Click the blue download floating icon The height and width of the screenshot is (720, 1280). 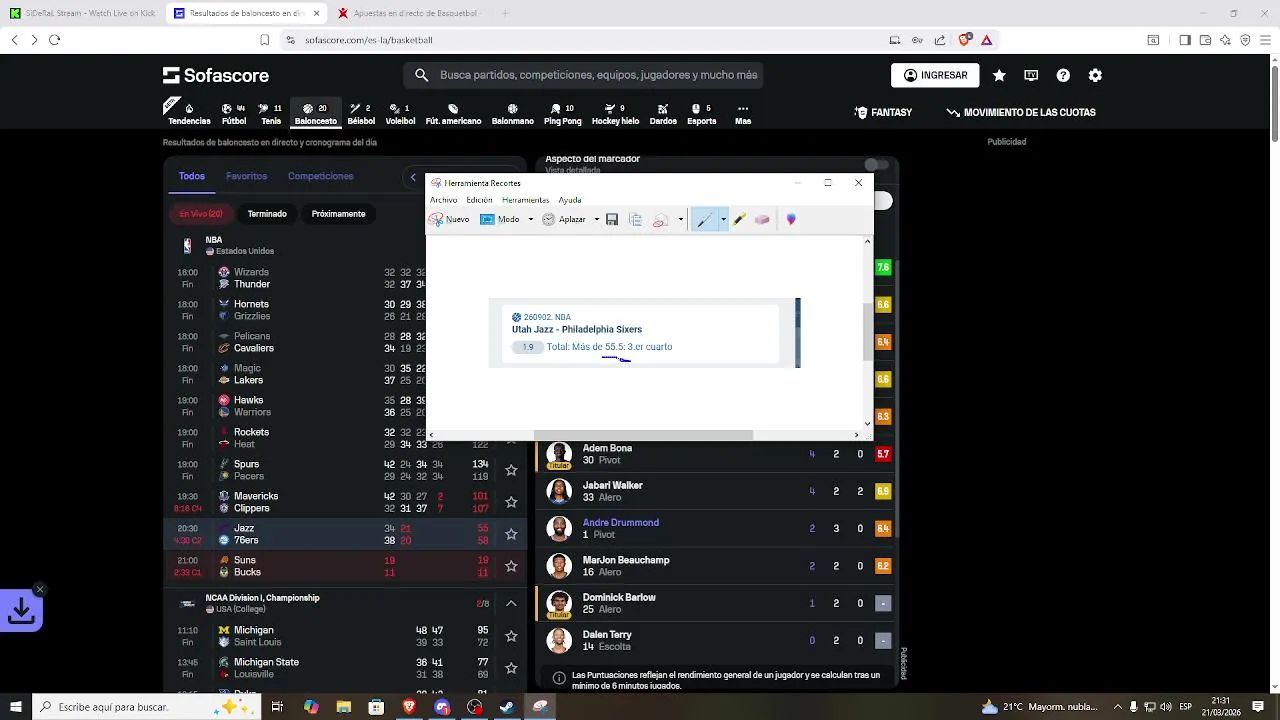coord(22,610)
